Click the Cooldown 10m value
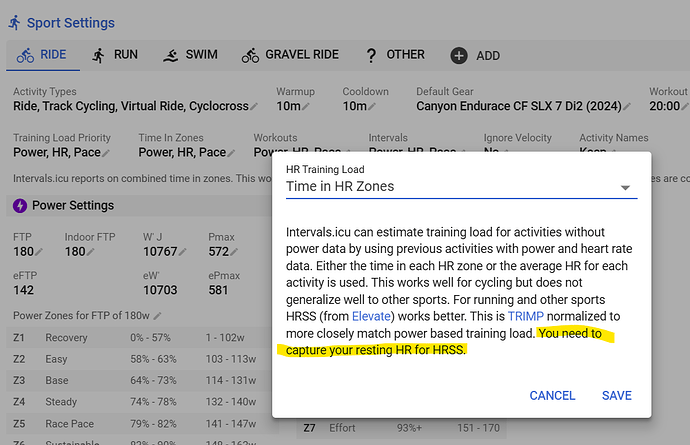Viewport: 690px width, 445px height. 355,107
